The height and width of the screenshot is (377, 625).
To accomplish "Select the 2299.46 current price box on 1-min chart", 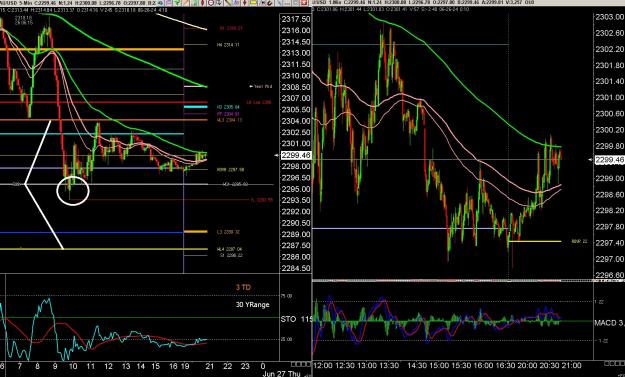I will [x=609, y=160].
